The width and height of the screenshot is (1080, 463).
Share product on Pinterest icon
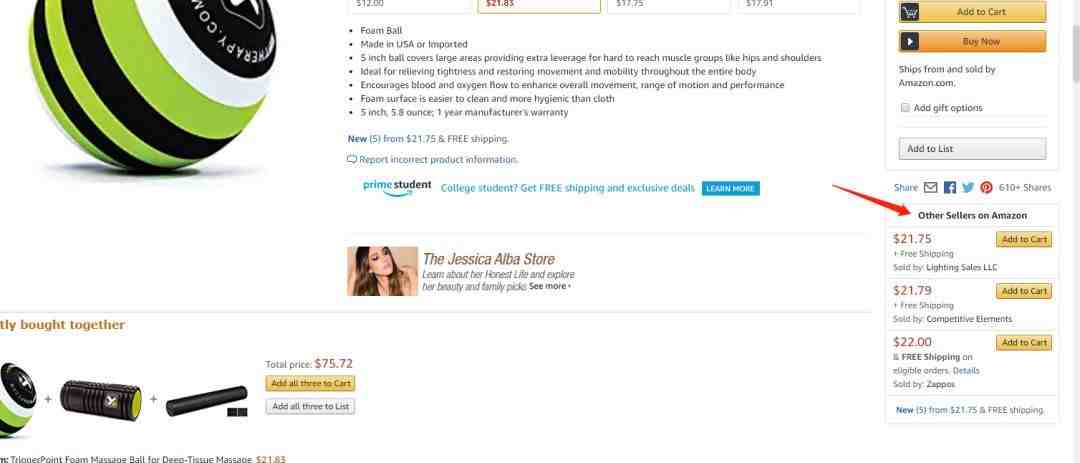(x=986, y=187)
